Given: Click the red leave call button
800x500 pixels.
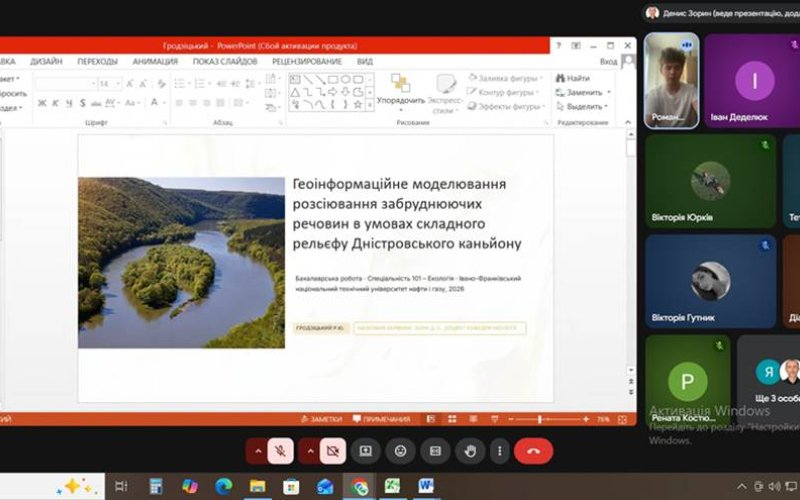Looking at the screenshot, I should click(x=534, y=451).
